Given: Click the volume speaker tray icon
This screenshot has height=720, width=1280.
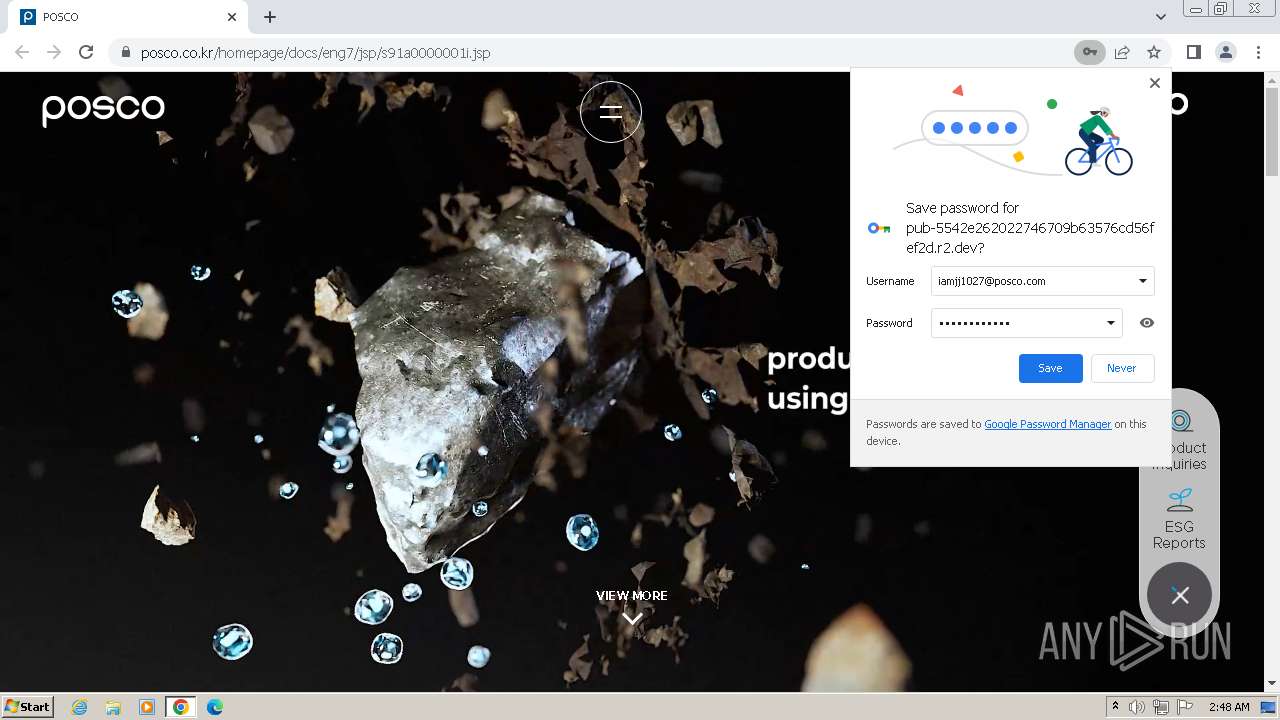Looking at the screenshot, I should (x=1137, y=707).
